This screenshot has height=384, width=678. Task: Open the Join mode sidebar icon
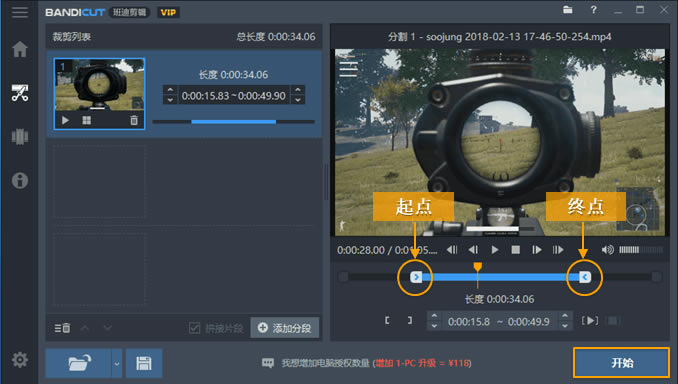20,137
